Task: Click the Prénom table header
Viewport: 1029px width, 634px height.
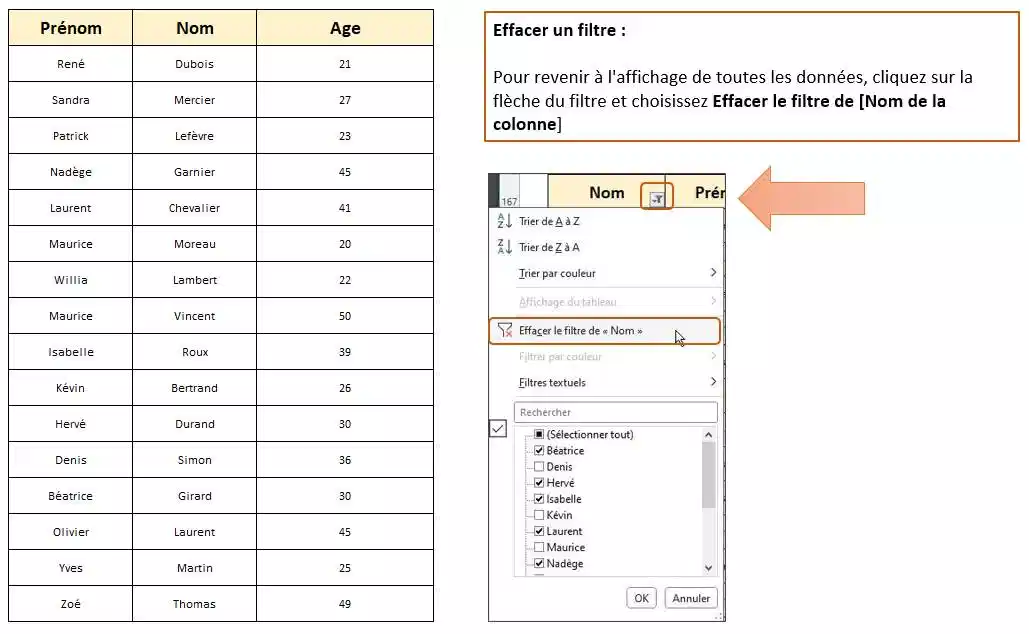Action: 71,28
